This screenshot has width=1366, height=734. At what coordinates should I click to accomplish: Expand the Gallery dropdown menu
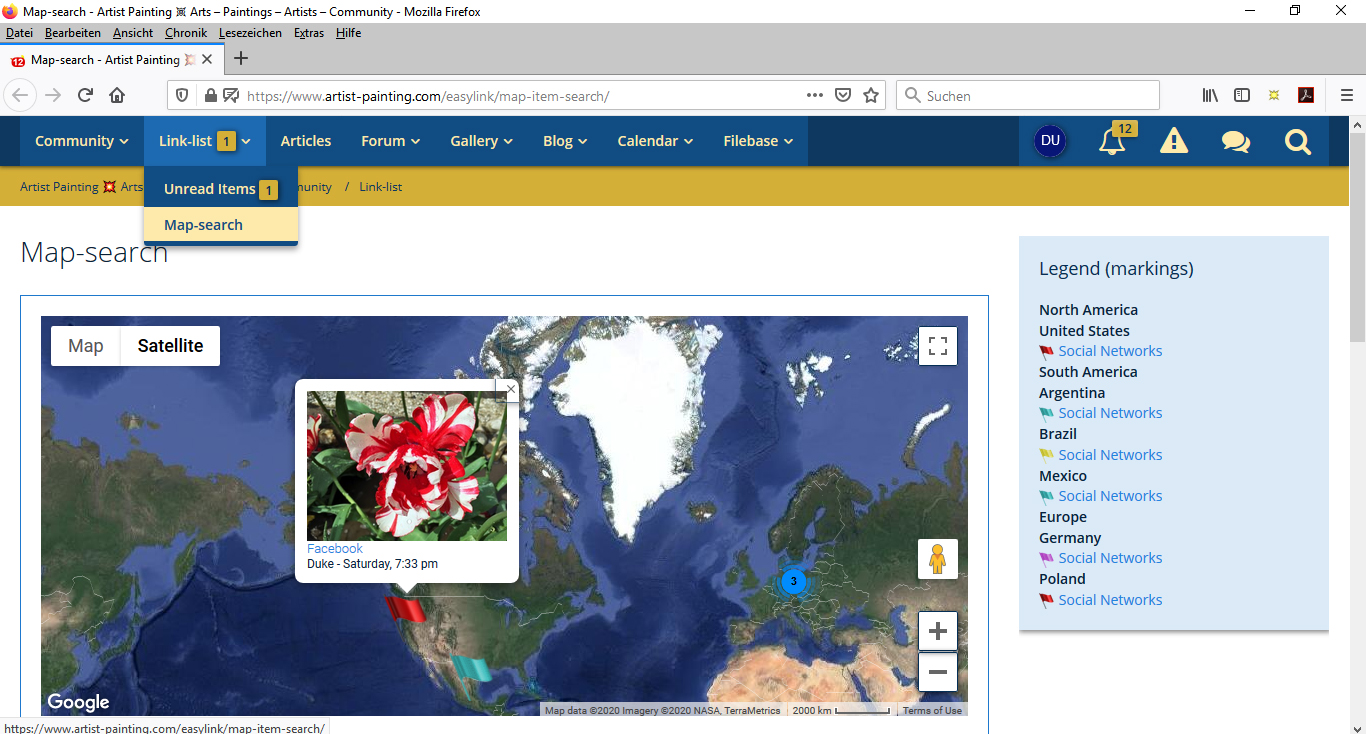[x=481, y=141]
